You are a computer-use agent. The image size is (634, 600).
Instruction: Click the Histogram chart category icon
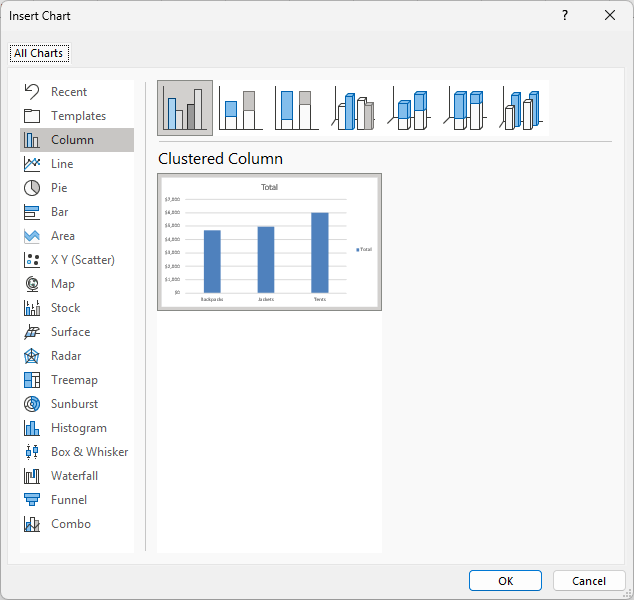pos(32,428)
